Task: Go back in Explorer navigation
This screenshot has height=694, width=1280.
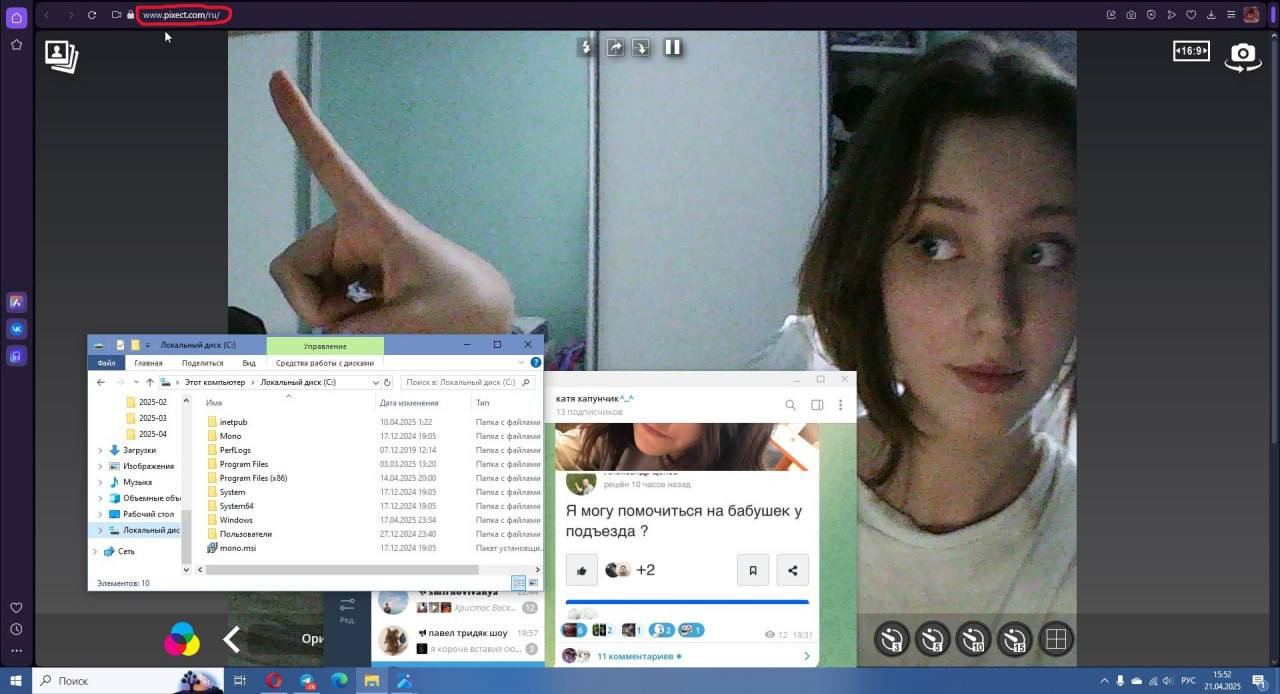Action: (101, 382)
